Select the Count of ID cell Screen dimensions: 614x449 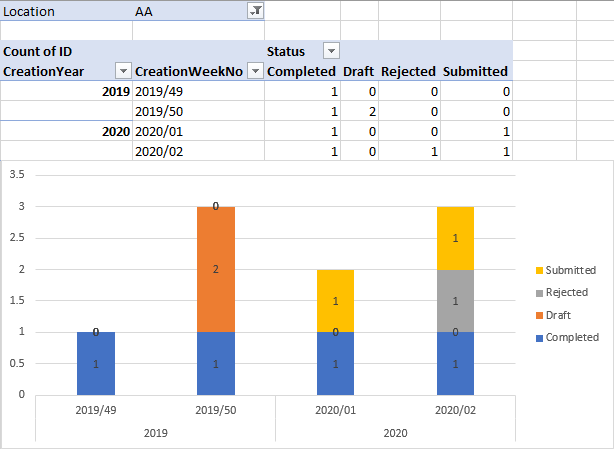[67, 51]
